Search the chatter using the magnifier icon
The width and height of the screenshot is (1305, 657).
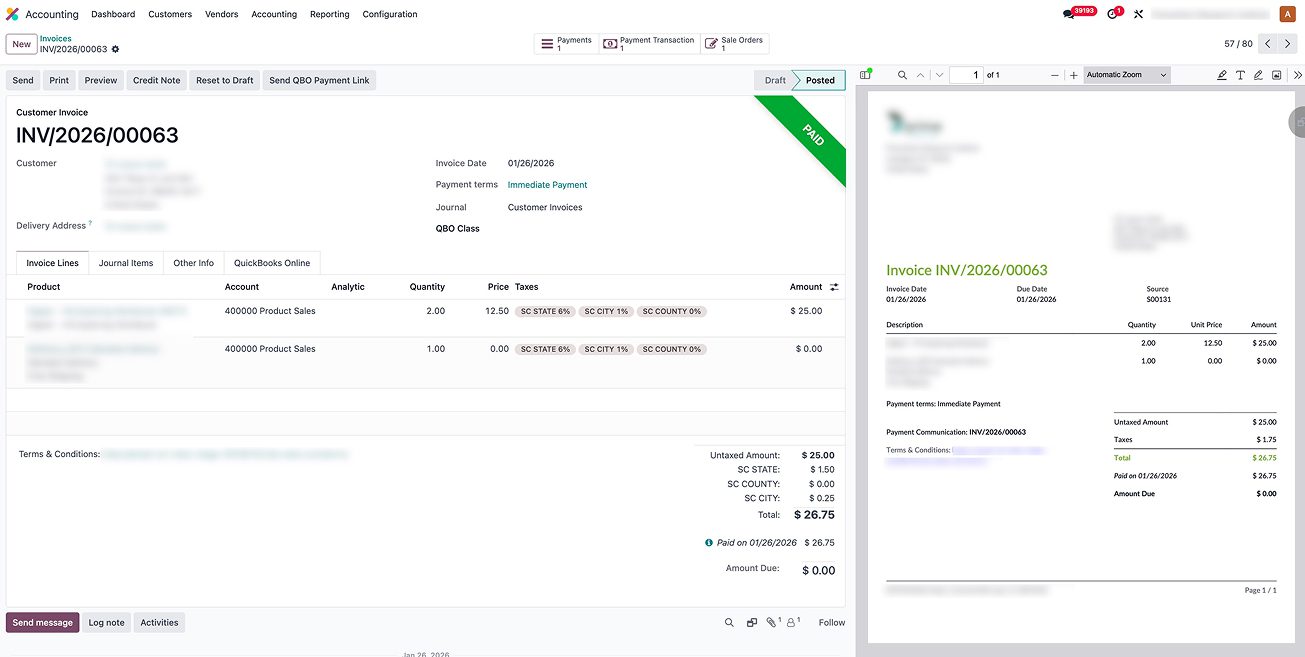coord(729,623)
